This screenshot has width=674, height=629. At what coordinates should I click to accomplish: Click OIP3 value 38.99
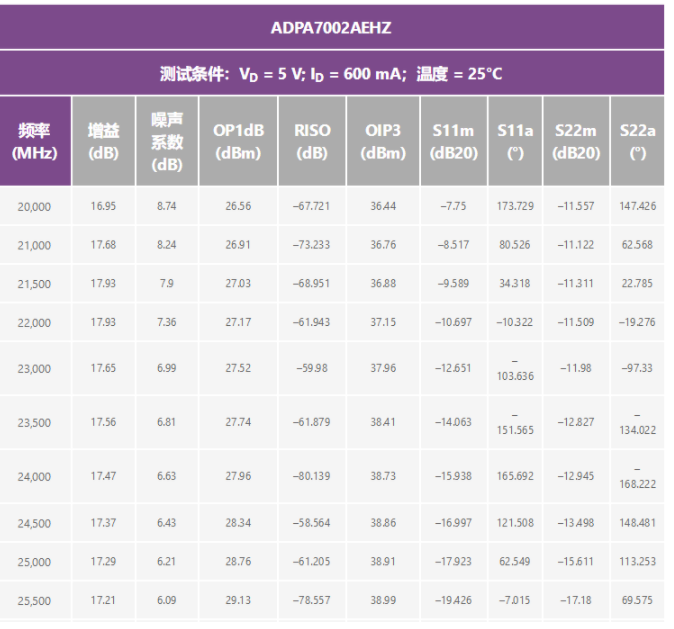click(x=383, y=600)
